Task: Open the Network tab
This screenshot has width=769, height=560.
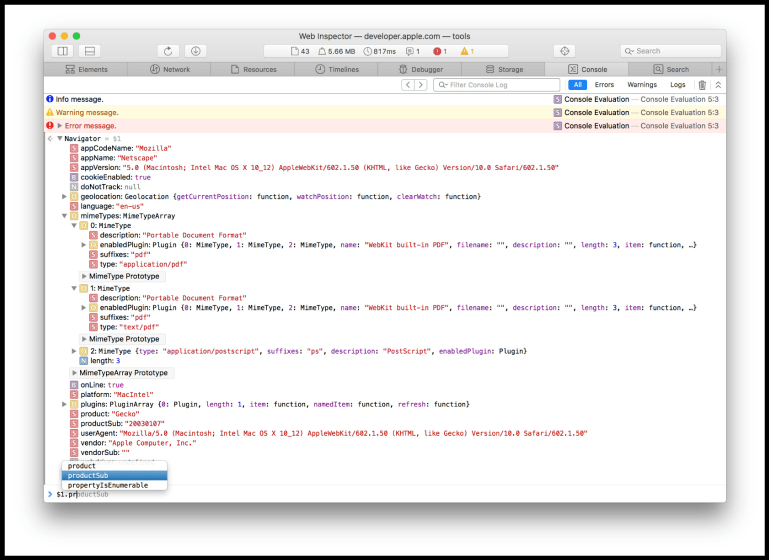Action: 170,69
